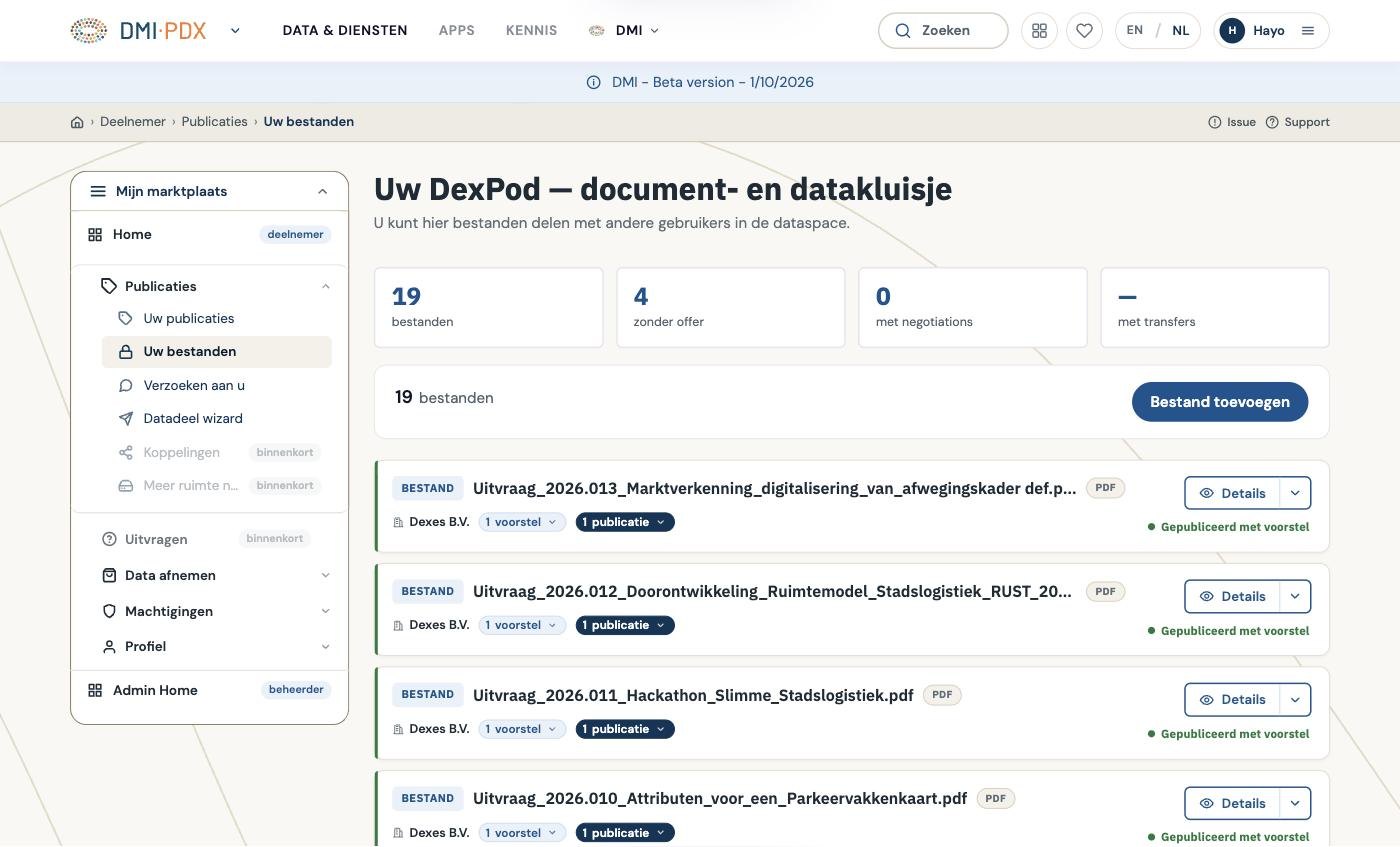Viewport: 1400px width, 847px height.
Task: Click the Publicaties tag icon in sidebar
Action: pyautogui.click(x=109, y=286)
